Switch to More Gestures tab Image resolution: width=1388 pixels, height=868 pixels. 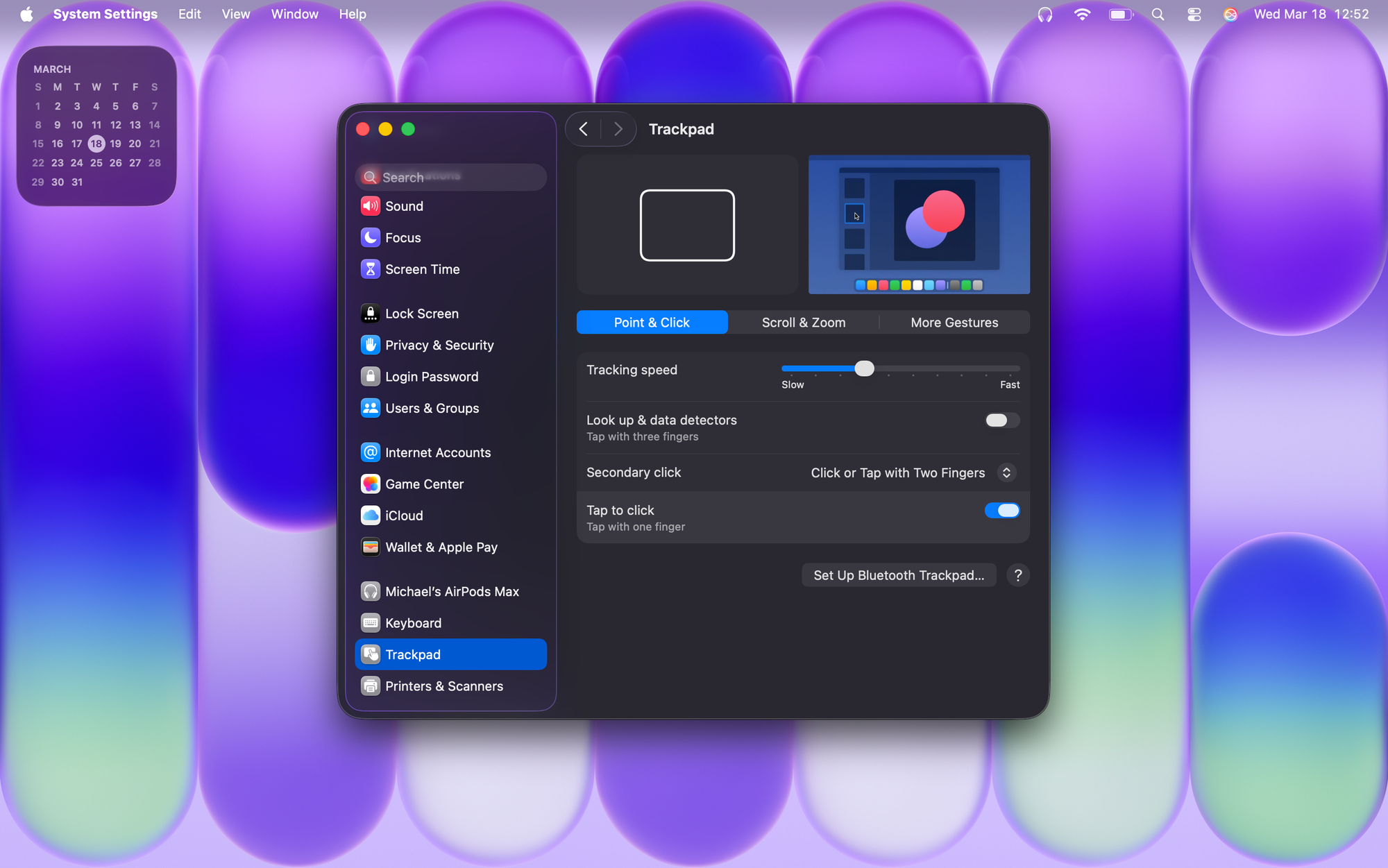954,323
